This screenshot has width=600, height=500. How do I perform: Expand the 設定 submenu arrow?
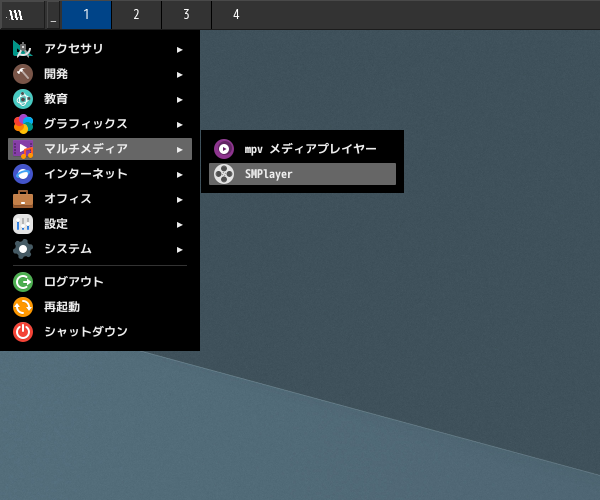click(x=179, y=225)
